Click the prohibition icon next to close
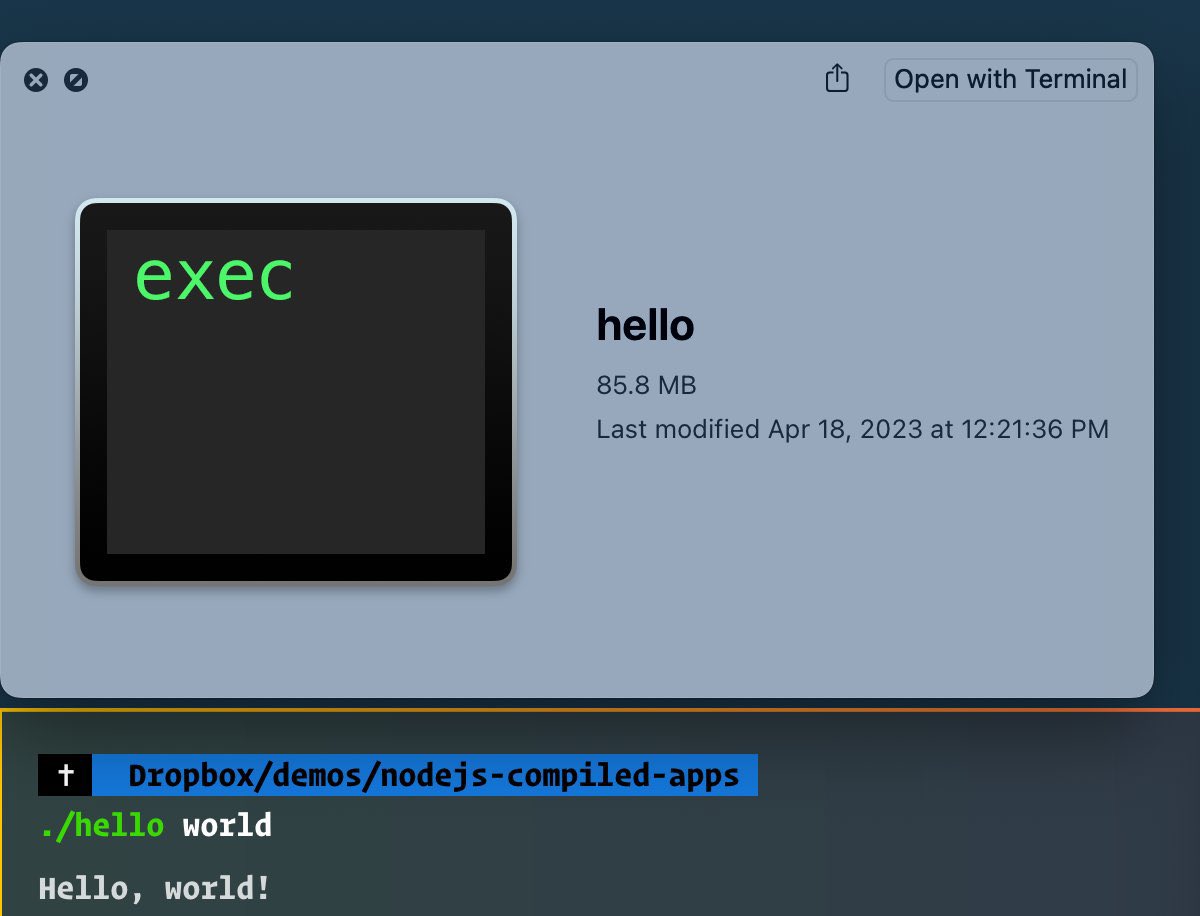This screenshot has width=1200, height=916. tap(76, 80)
